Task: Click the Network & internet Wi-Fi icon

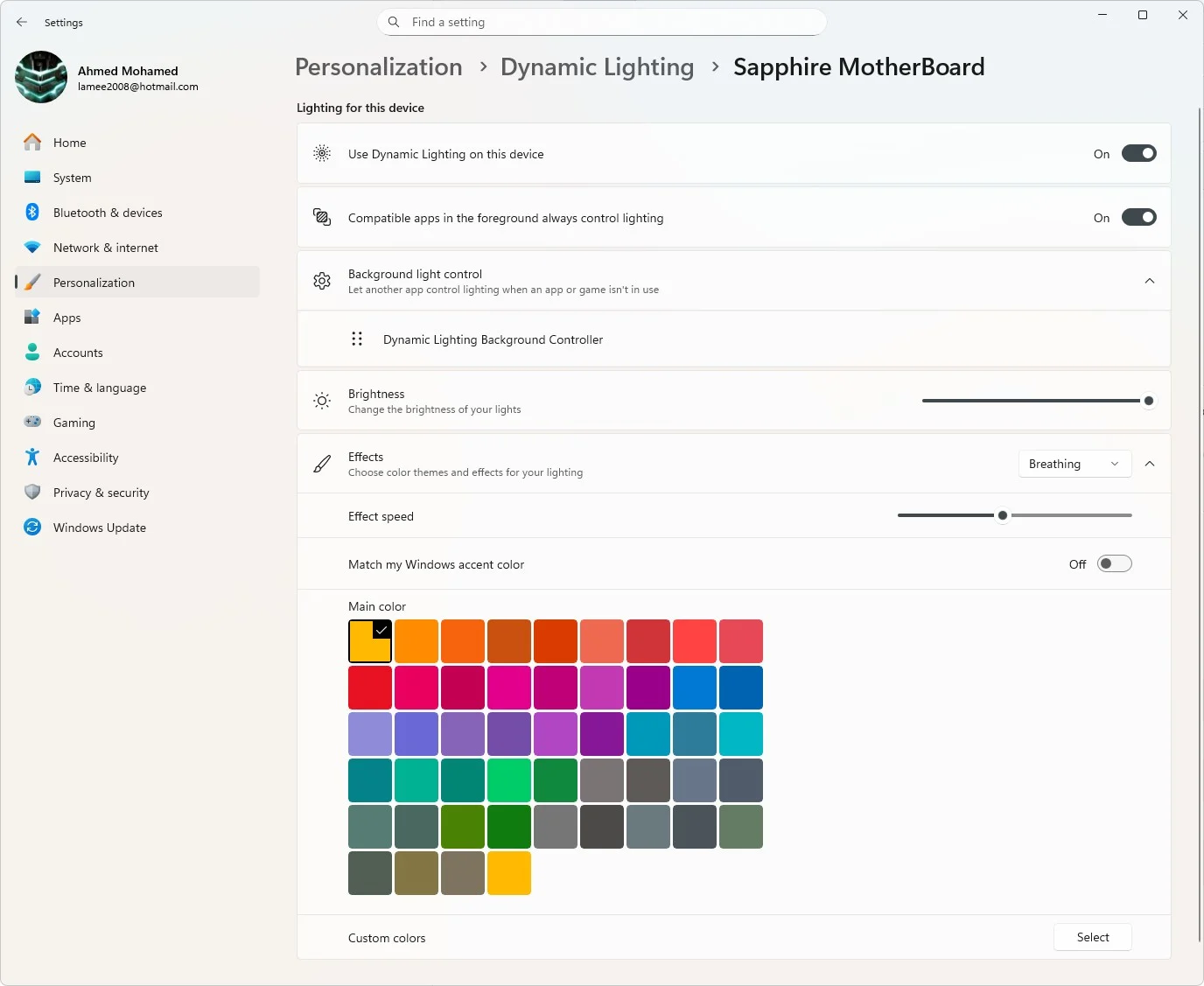Action: tap(32, 248)
